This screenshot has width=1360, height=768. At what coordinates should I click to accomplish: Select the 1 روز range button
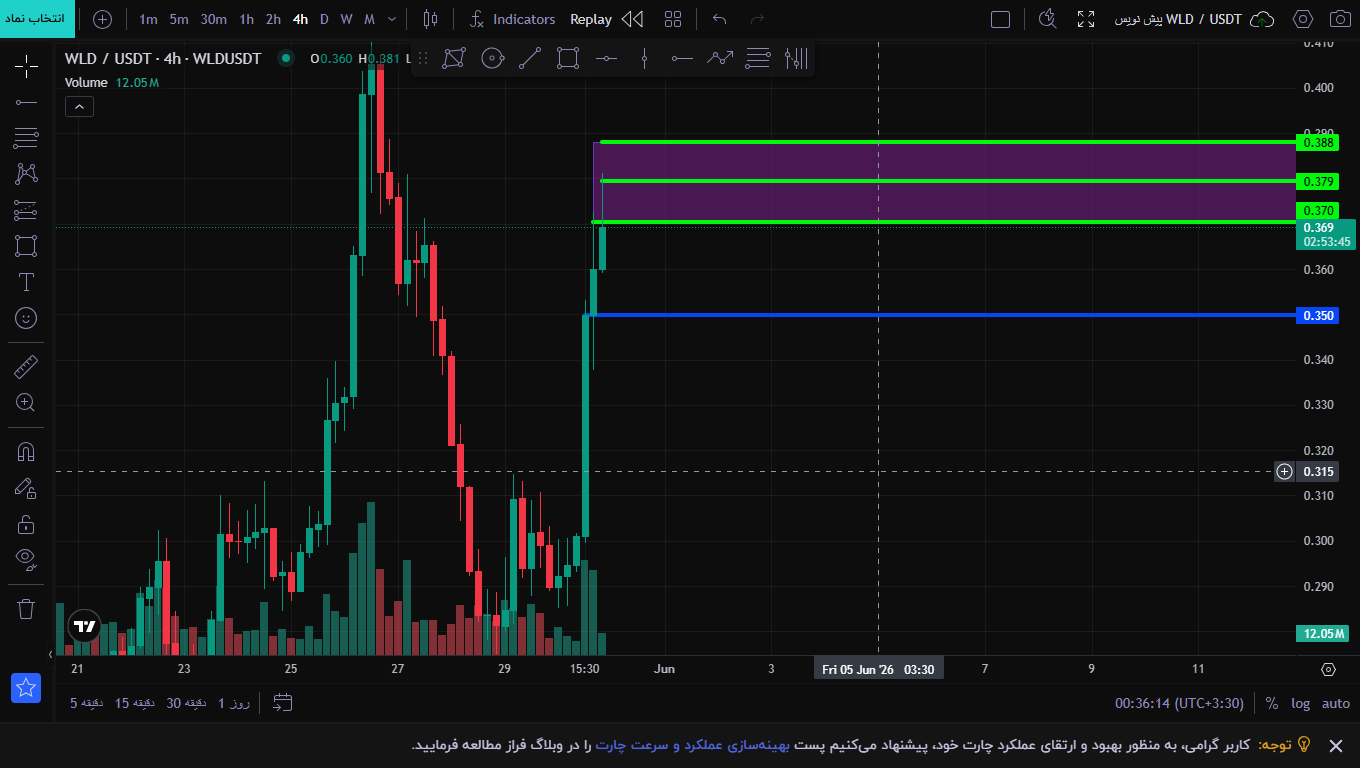click(x=234, y=703)
